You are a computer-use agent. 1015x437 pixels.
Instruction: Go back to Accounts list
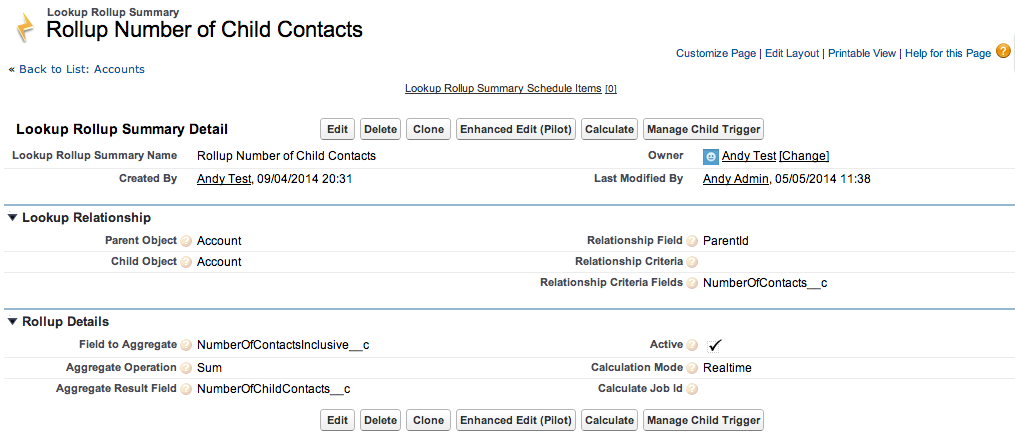(82, 69)
